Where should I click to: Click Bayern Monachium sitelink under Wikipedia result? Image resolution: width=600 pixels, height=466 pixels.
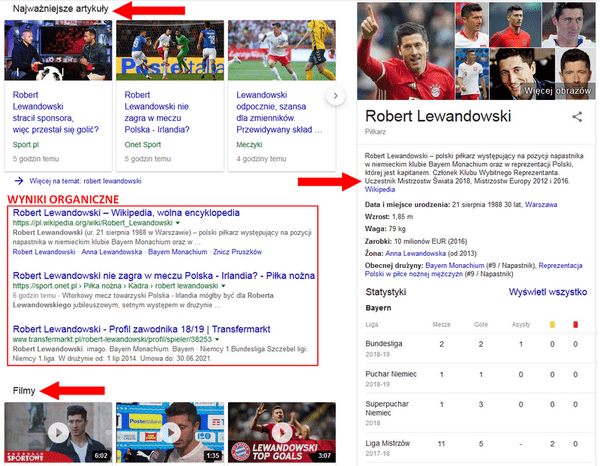pyautogui.click(x=178, y=252)
